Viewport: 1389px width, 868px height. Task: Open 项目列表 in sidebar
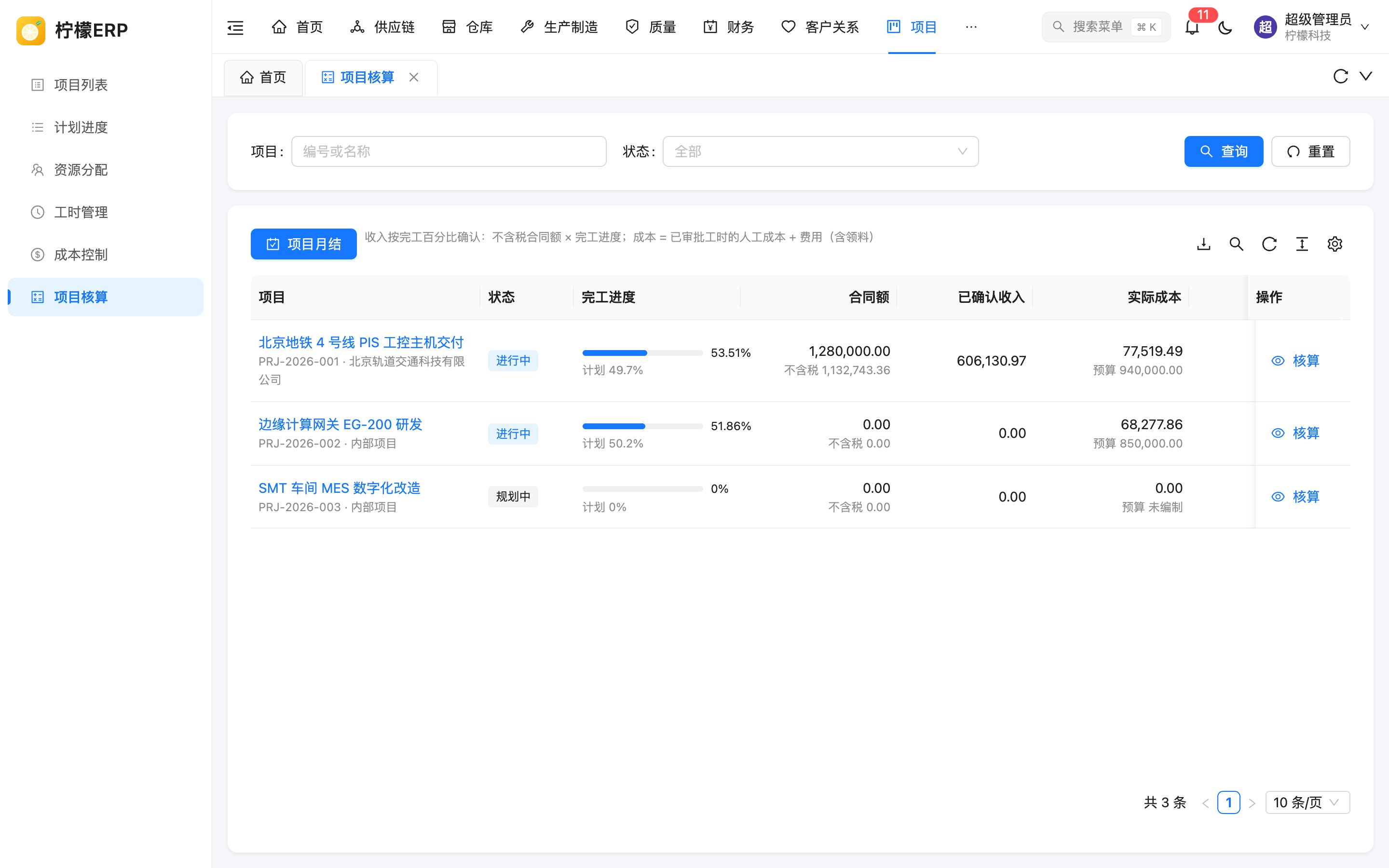(106, 85)
